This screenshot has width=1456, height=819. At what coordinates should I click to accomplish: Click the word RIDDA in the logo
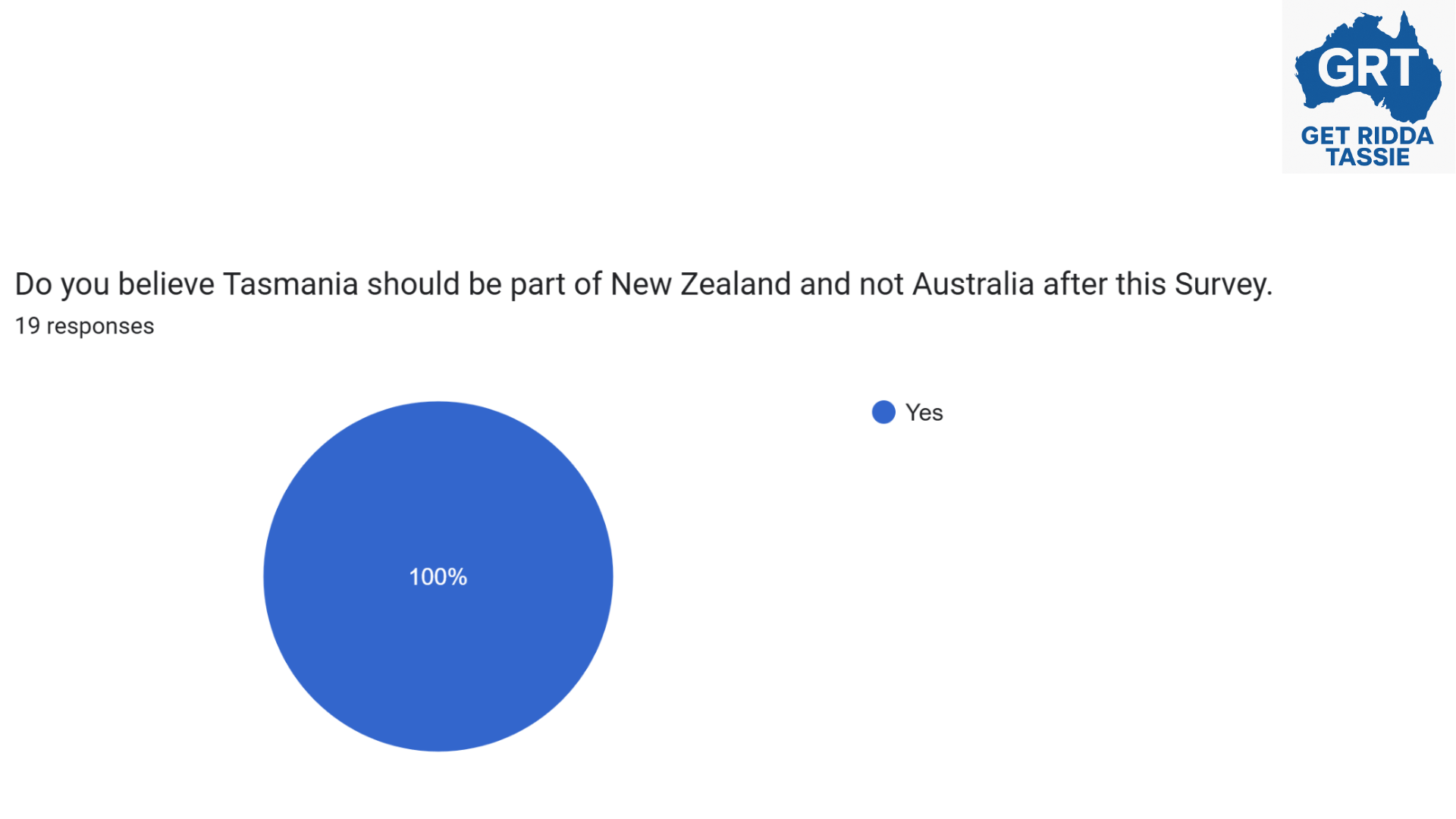pyautogui.click(x=1395, y=136)
